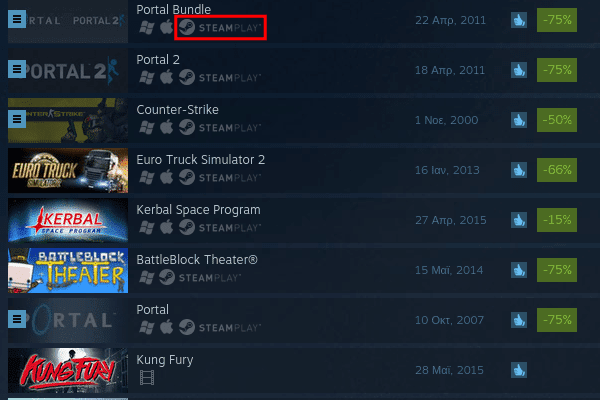The width and height of the screenshot is (600, 400).
Task: Click thumbs-up review icon for Kung Fury
Action: pyautogui.click(x=519, y=370)
